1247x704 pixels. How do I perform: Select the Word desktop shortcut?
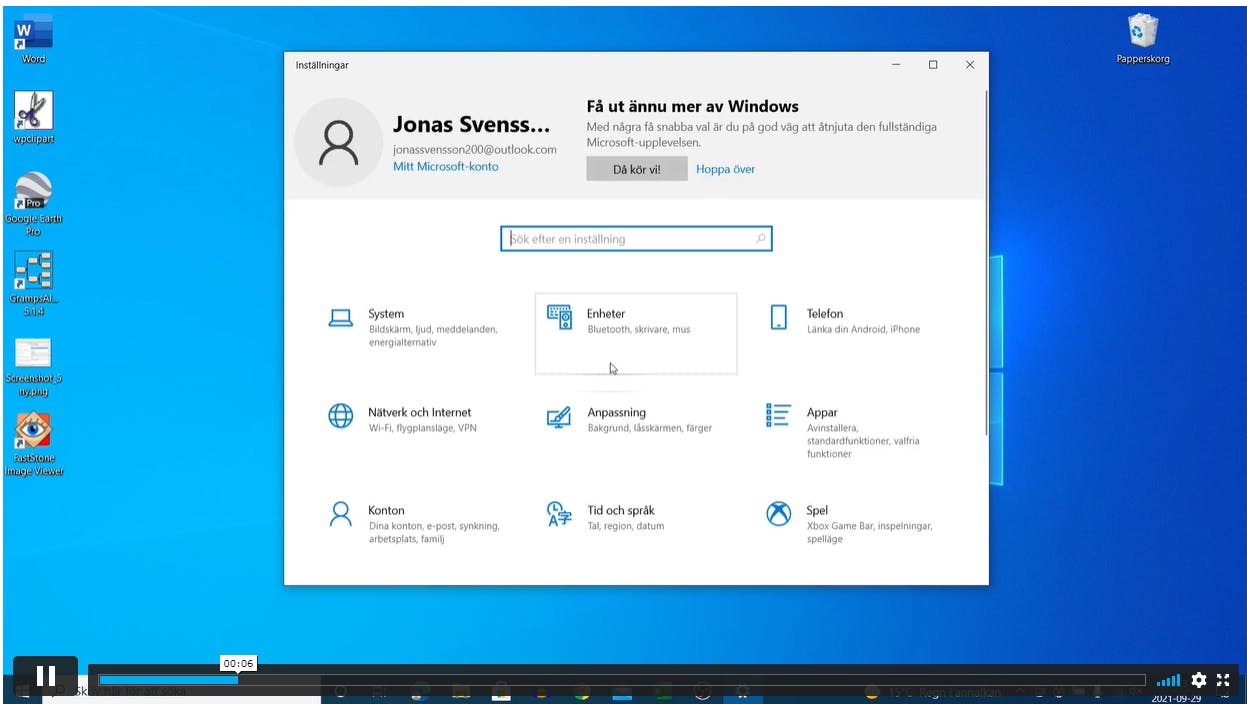[x=33, y=40]
